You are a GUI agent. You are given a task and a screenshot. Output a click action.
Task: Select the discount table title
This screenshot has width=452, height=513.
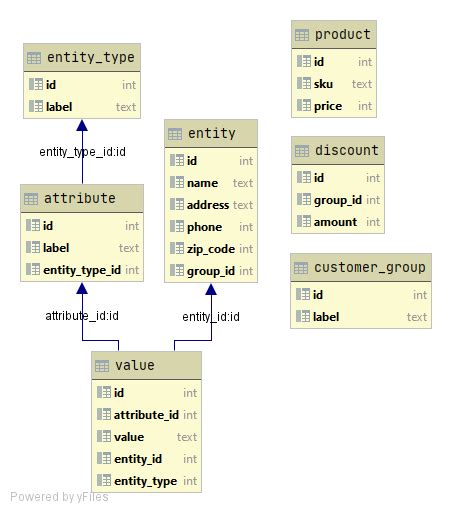pyautogui.click(x=347, y=150)
